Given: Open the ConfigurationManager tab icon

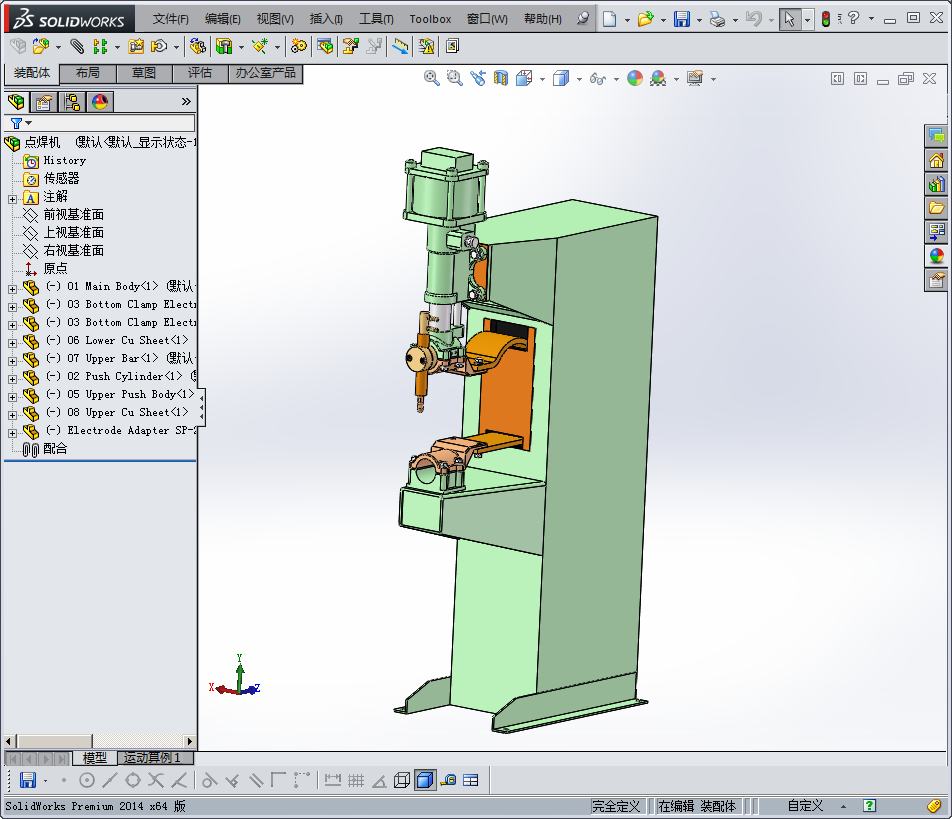Looking at the screenshot, I should pos(72,102).
